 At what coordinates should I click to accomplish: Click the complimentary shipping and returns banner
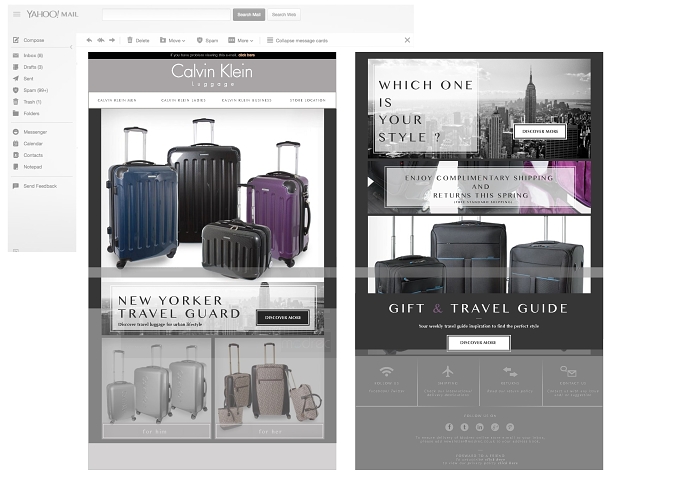coord(479,187)
